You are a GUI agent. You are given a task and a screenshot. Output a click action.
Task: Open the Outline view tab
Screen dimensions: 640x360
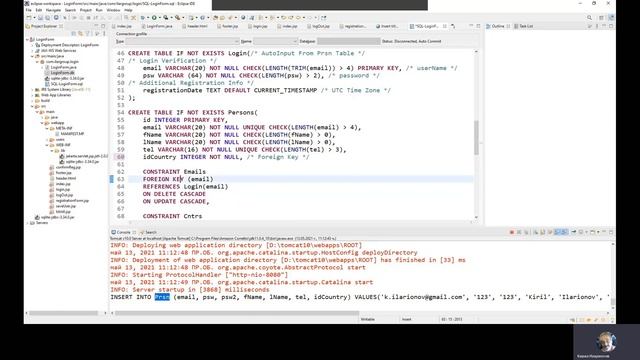(498, 26)
